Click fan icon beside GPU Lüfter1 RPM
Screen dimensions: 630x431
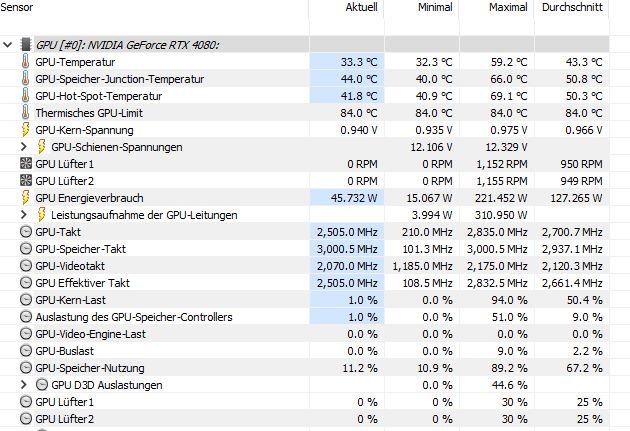[26, 163]
